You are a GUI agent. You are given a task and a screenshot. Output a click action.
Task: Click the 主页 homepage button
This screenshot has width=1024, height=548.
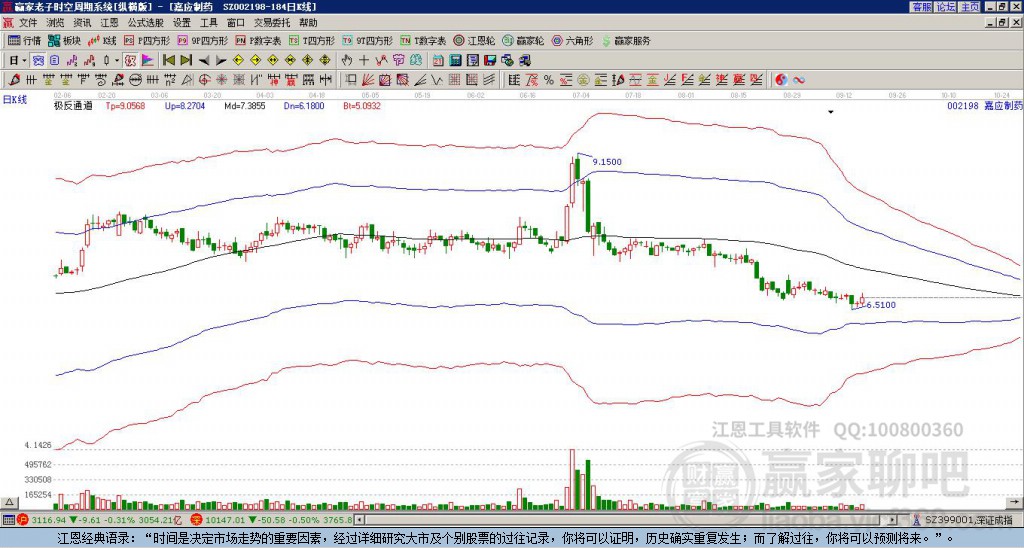pos(969,7)
